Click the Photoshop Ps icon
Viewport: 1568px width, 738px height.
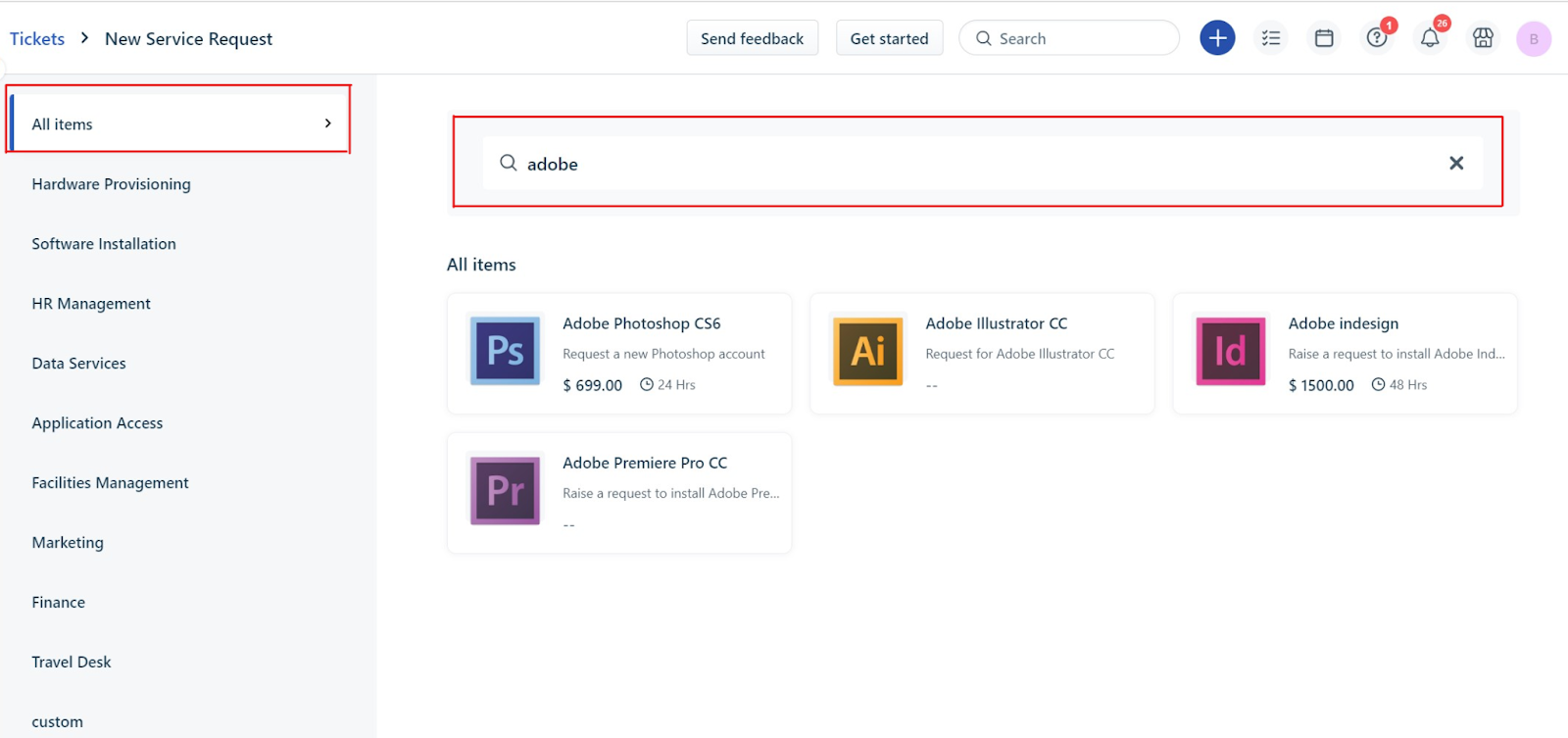click(506, 350)
